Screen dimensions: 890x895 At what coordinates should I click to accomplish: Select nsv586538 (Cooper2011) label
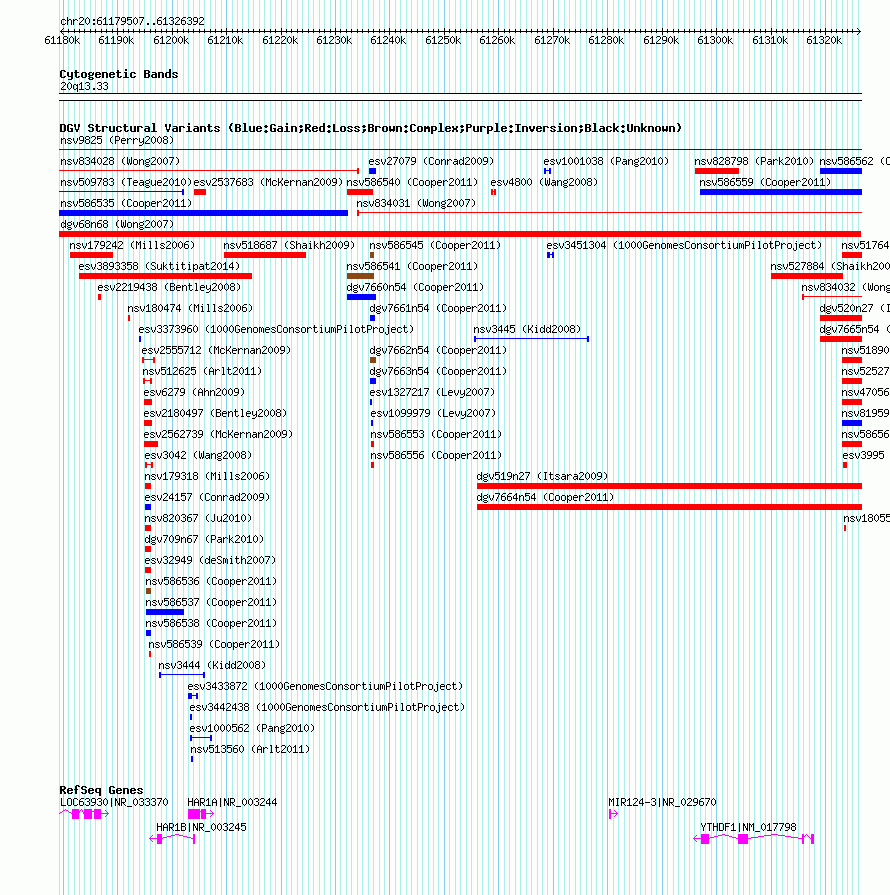[x=211, y=624]
